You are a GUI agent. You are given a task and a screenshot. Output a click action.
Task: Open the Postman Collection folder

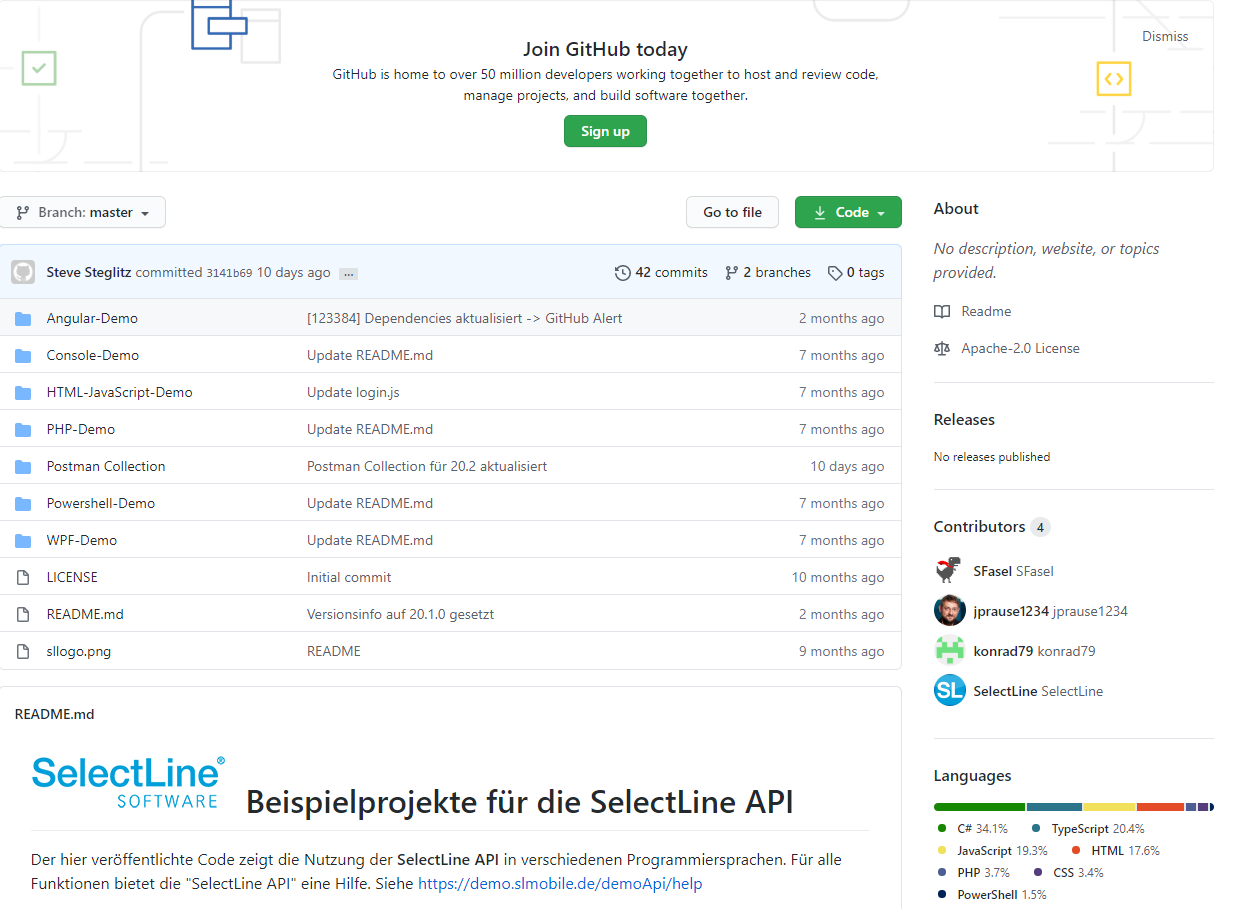106,466
